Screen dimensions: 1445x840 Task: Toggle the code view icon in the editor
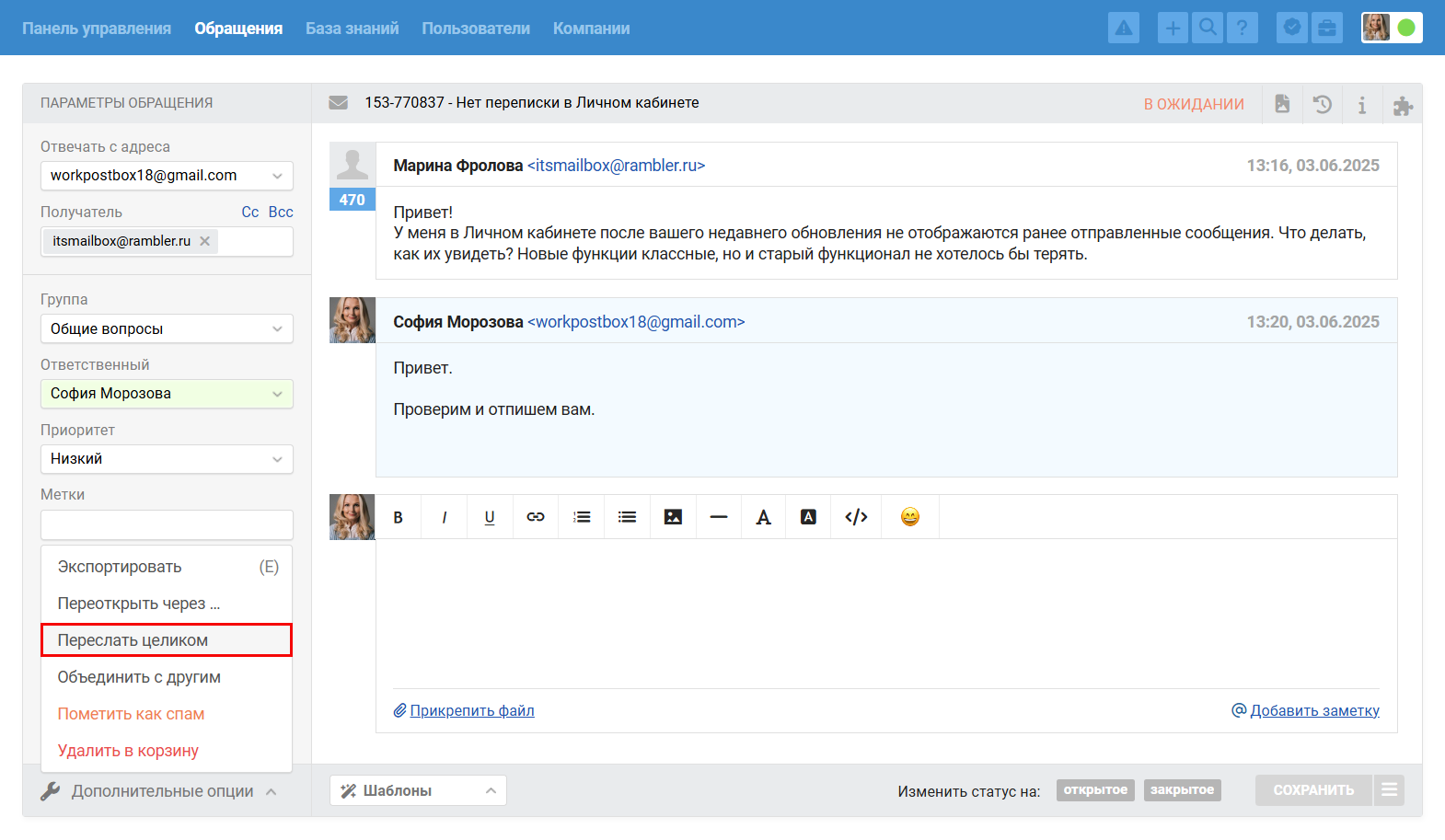pos(856,517)
